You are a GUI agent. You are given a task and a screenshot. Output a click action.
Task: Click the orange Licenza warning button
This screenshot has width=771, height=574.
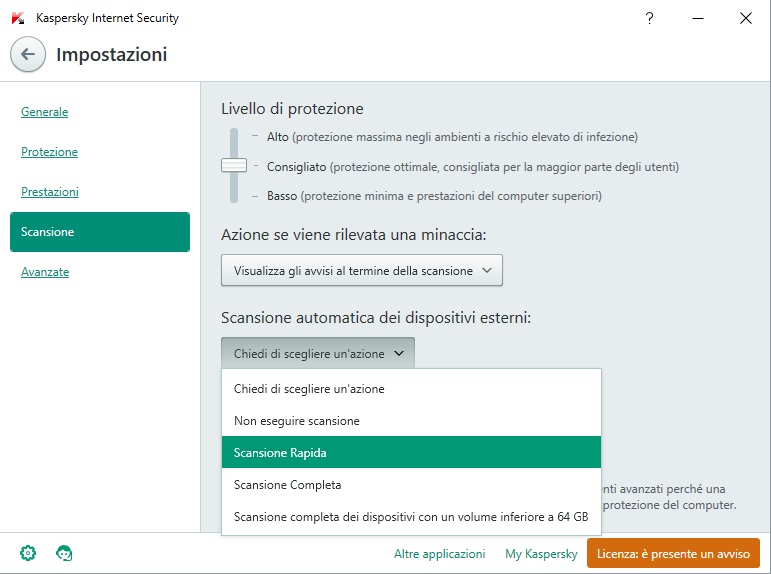(x=673, y=553)
